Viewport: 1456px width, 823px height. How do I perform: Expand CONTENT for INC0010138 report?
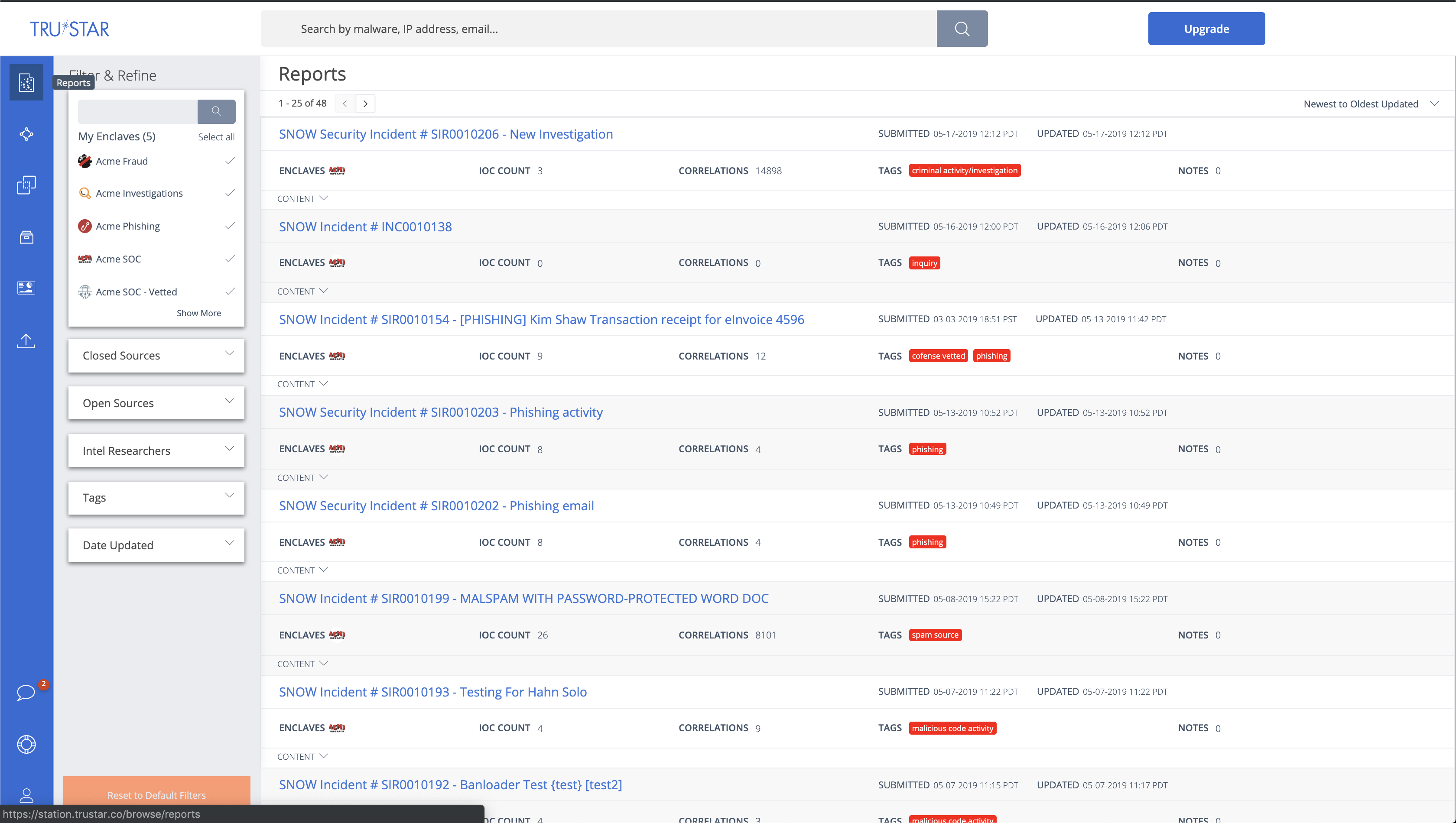point(302,292)
